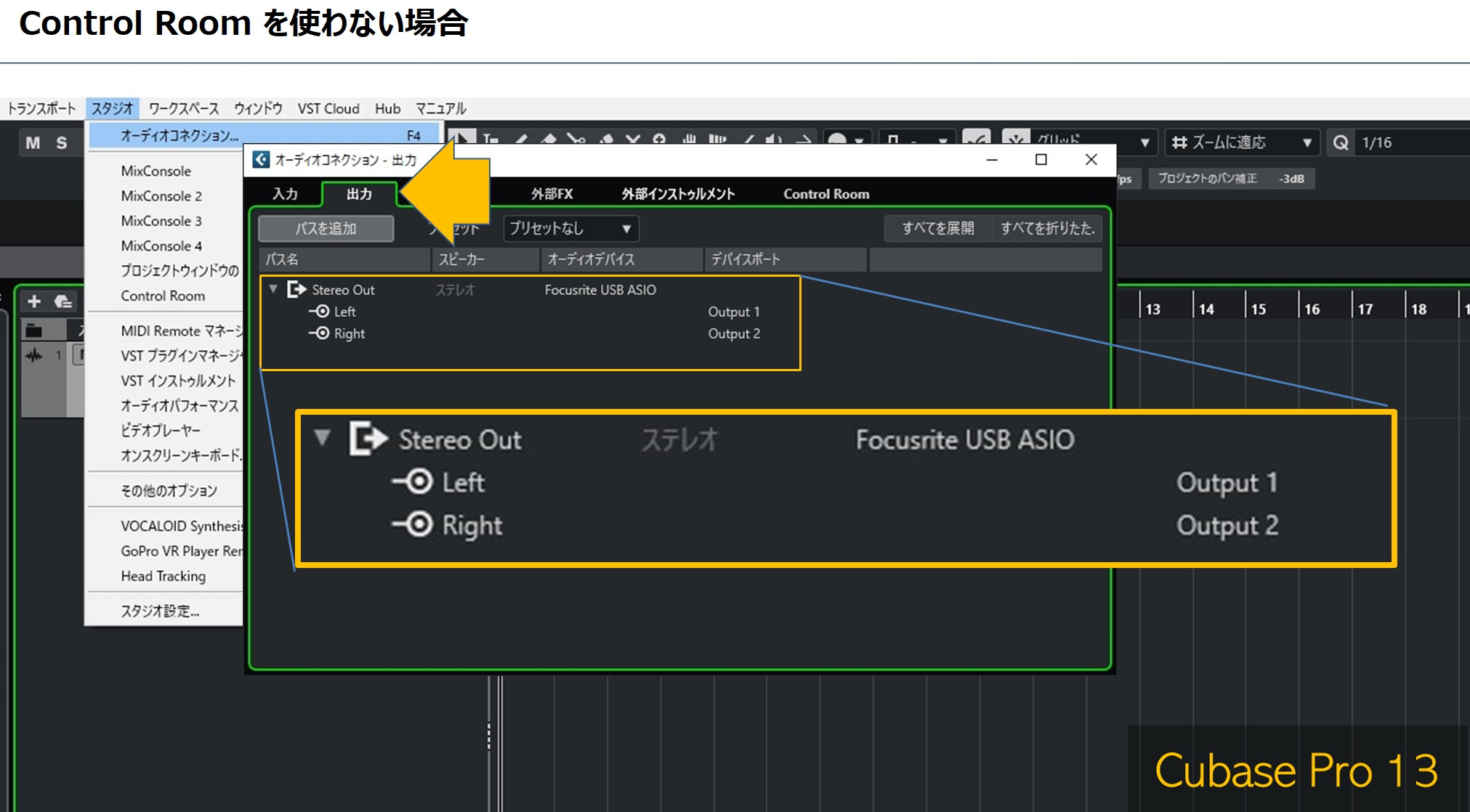Switch to the 出力 tab
The width and height of the screenshot is (1470, 812).
coord(359,194)
